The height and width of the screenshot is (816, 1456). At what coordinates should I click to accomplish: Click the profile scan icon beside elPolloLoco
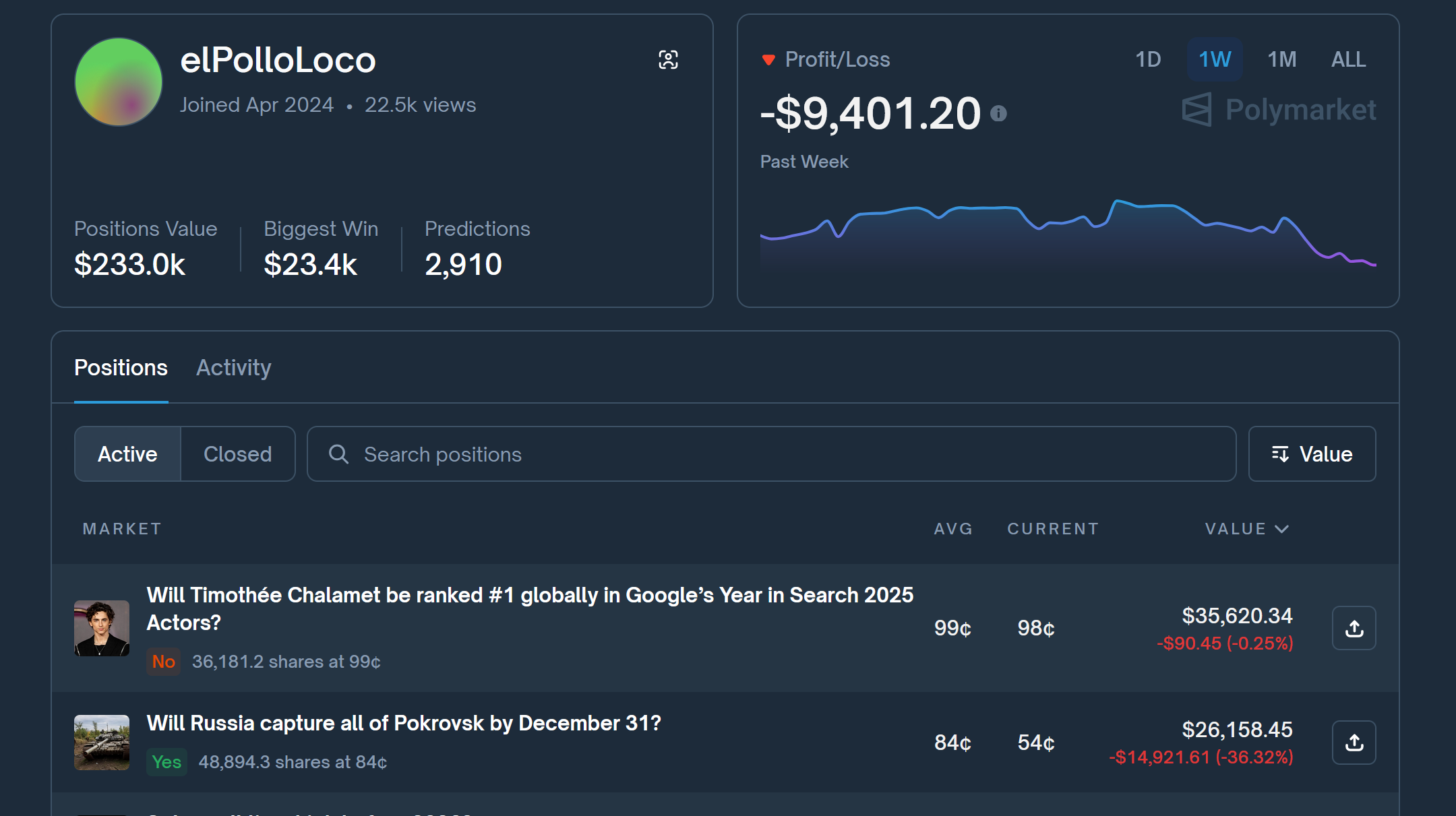point(668,60)
